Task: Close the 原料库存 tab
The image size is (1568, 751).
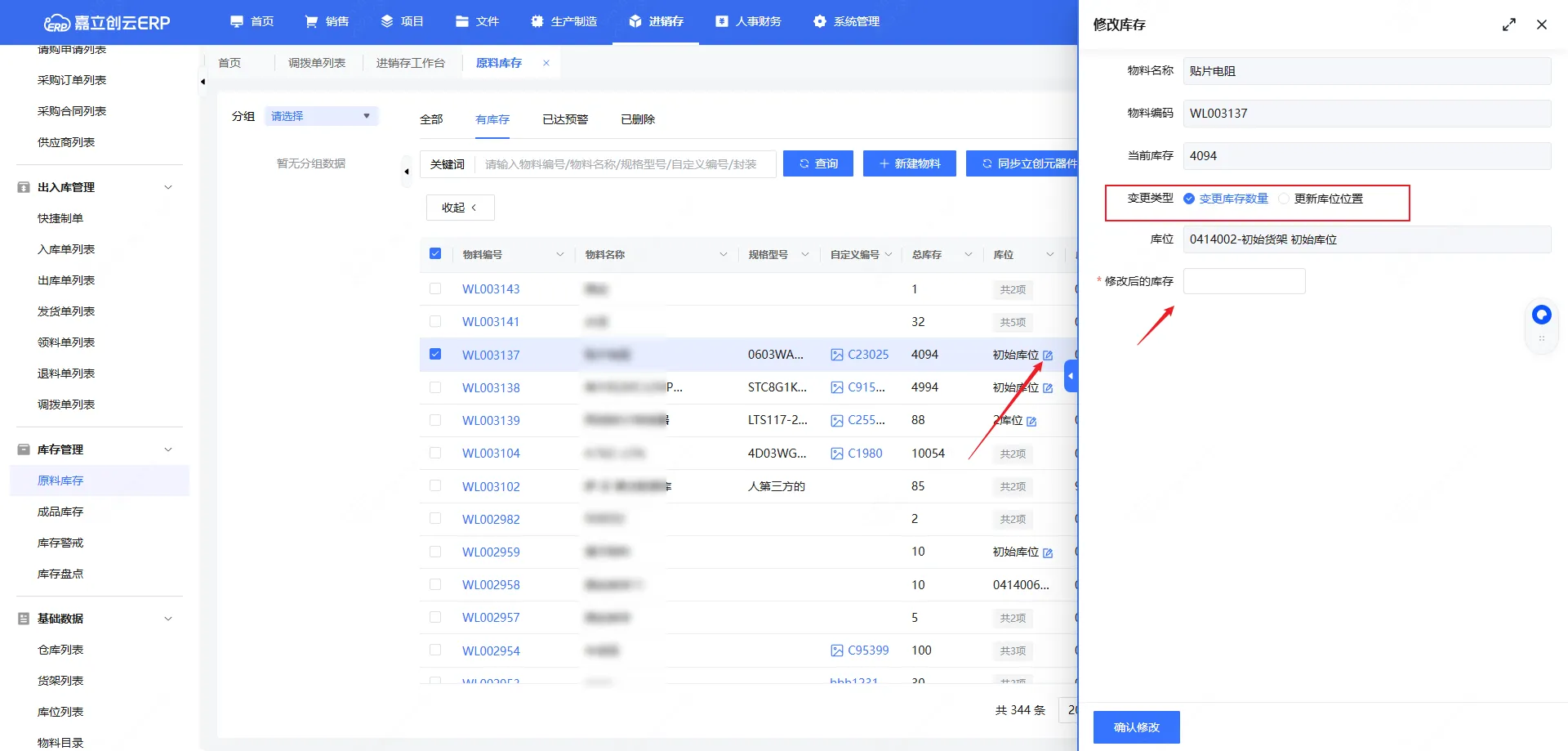Action: coord(546,63)
